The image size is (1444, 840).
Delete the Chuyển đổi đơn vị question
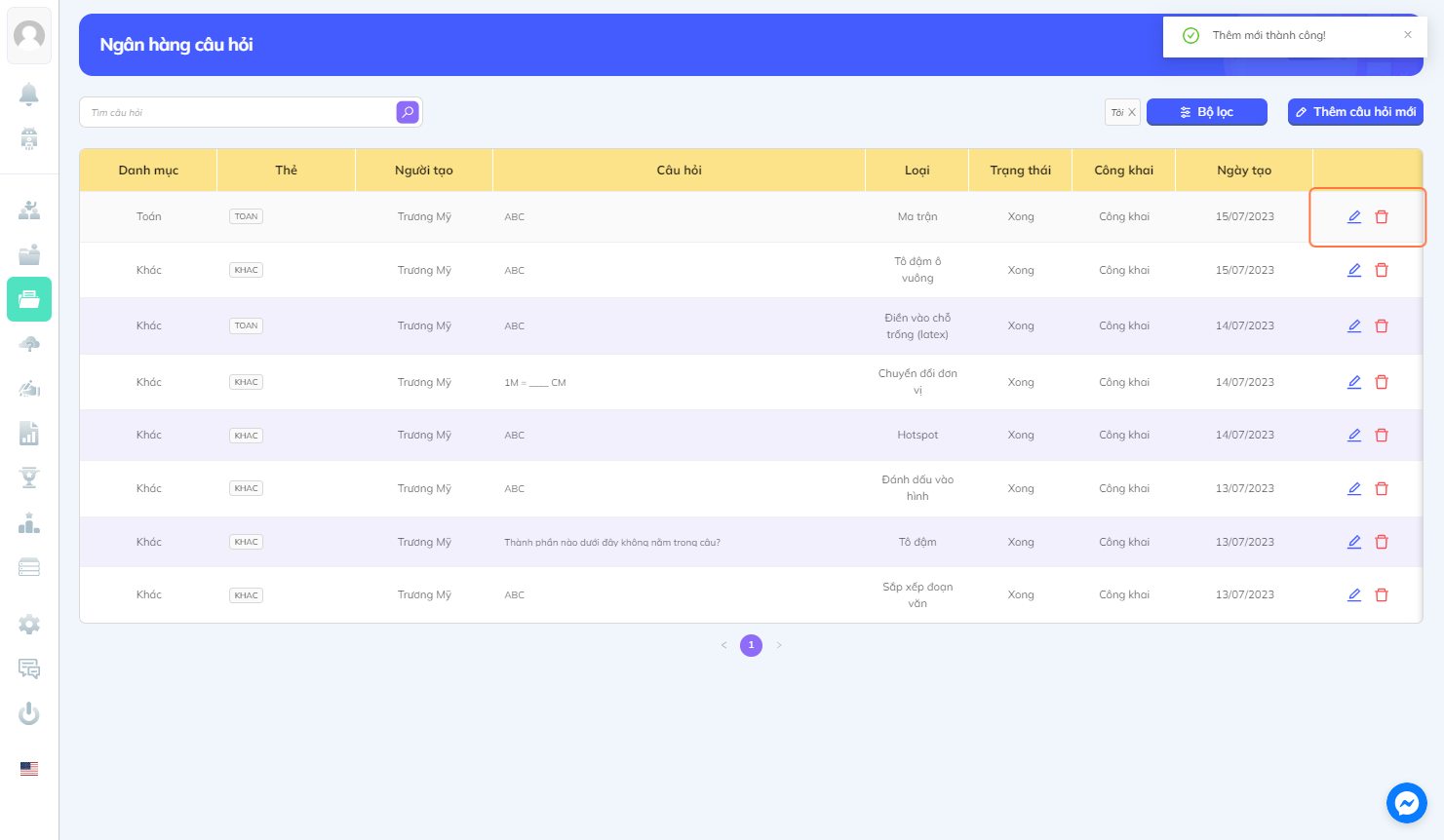[x=1382, y=382]
